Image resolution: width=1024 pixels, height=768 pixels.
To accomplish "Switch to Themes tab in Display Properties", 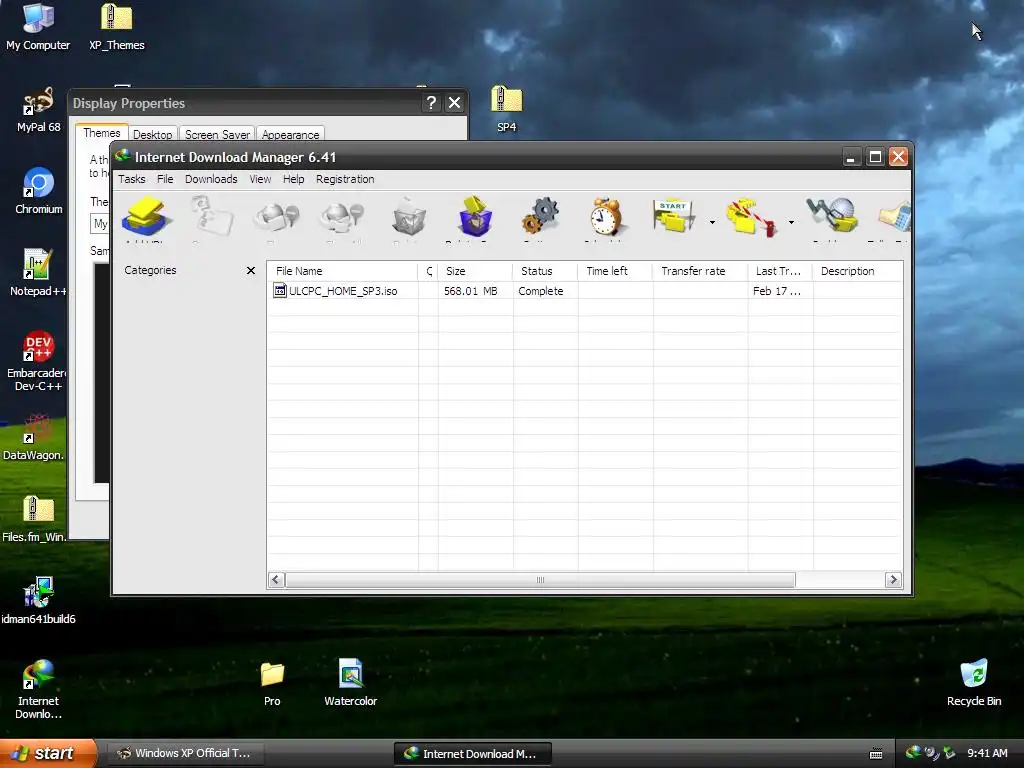I will coord(101,133).
